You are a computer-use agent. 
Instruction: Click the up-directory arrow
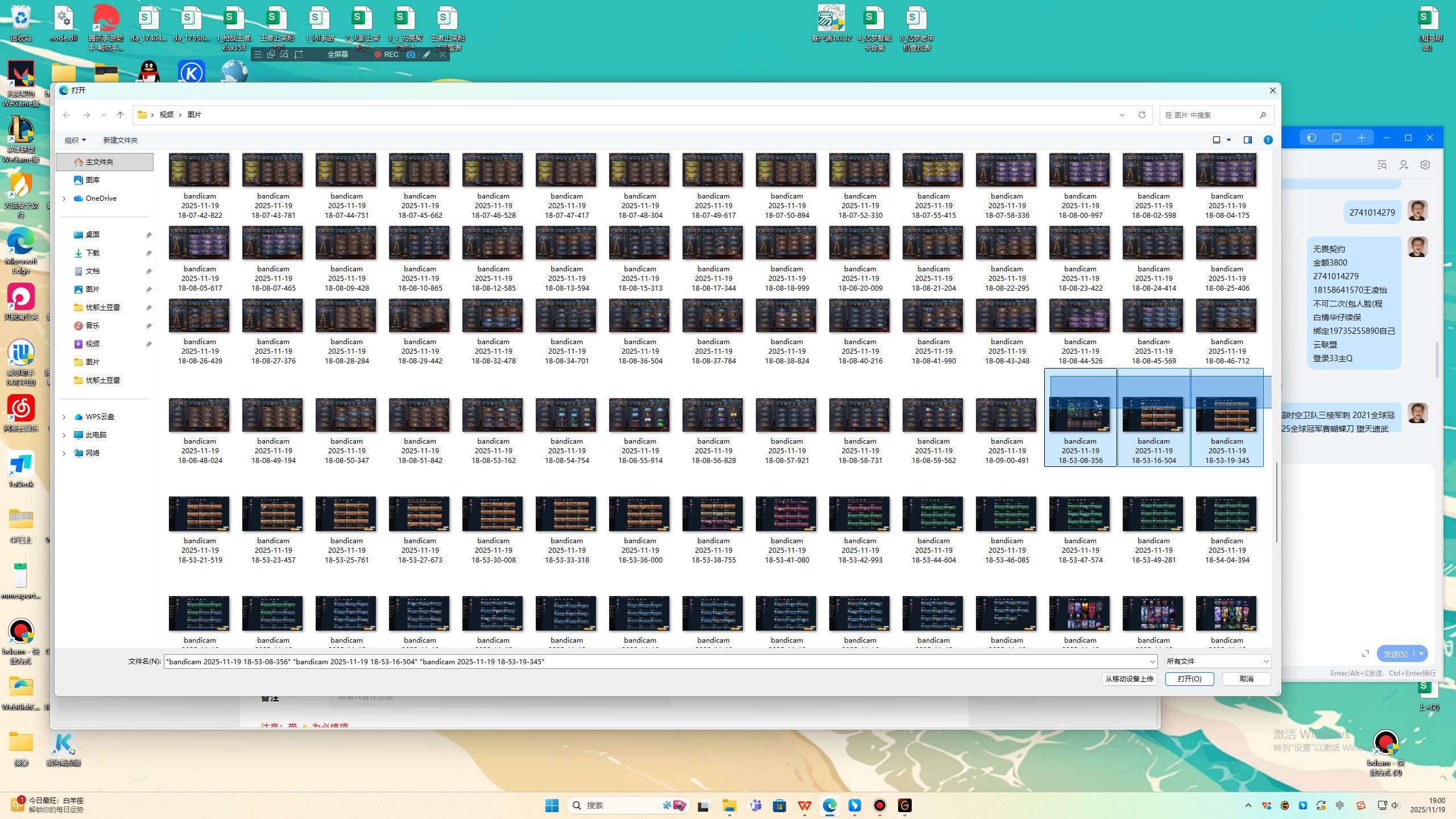pyautogui.click(x=120, y=115)
